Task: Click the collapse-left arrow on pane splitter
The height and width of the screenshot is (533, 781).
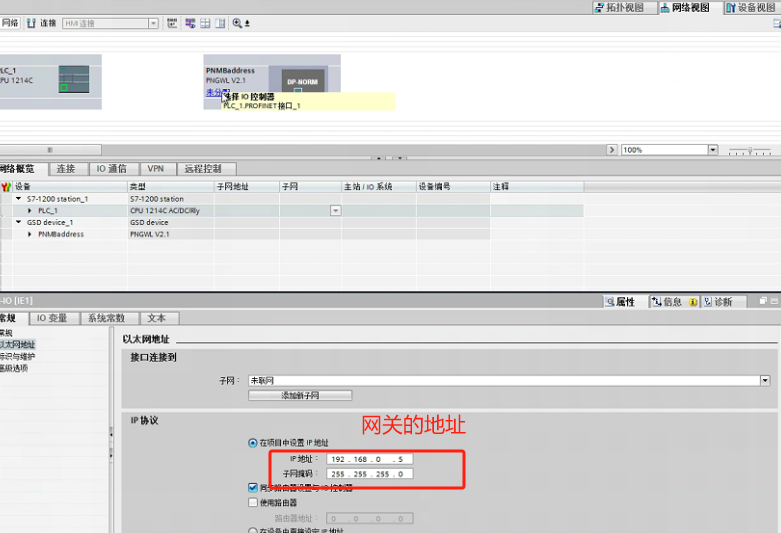Action: [111, 435]
